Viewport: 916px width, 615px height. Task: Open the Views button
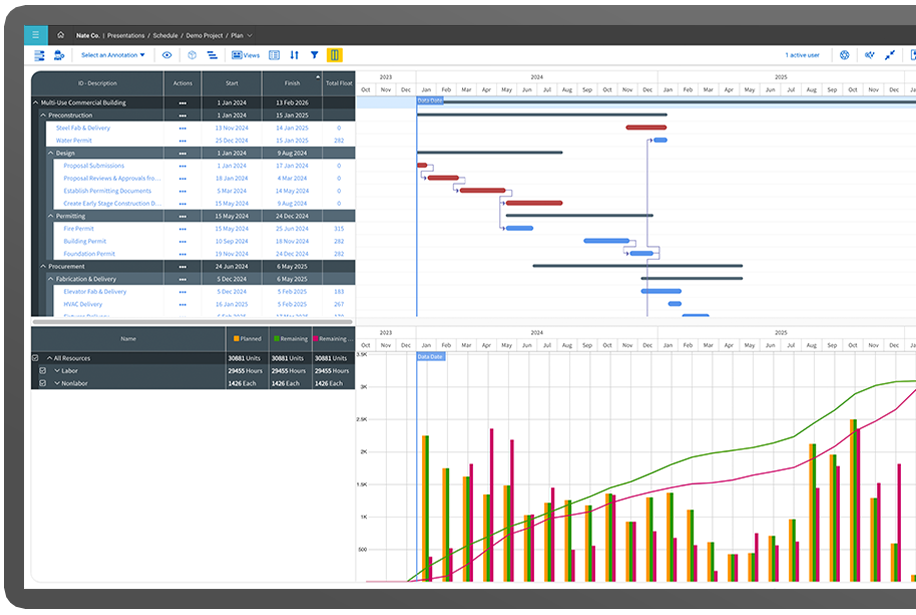[246, 55]
